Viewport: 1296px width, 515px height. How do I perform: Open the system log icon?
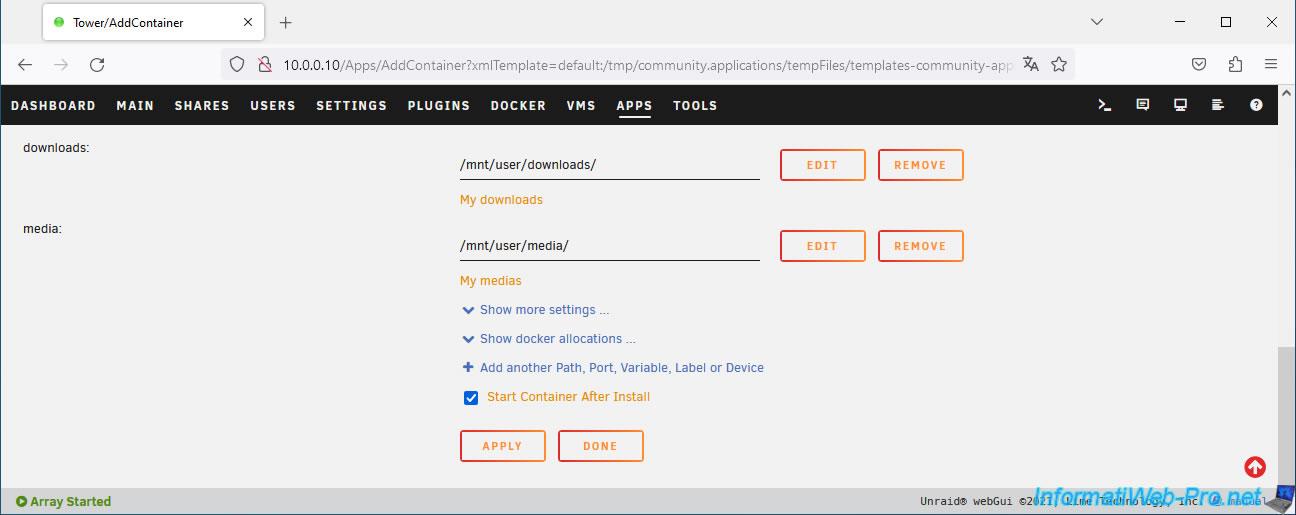(1217, 105)
